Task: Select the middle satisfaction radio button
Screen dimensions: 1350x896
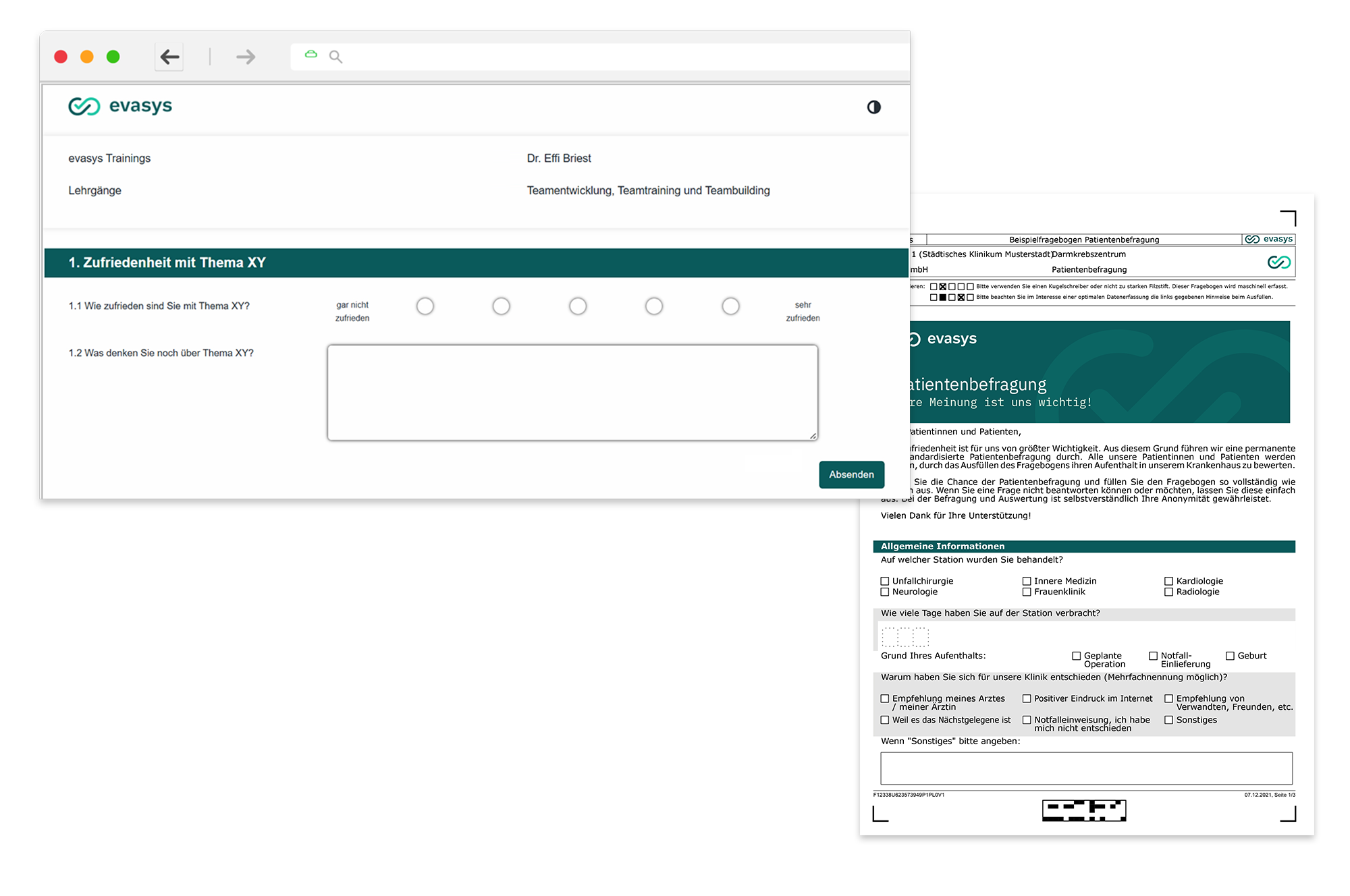Action: (x=578, y=306)
